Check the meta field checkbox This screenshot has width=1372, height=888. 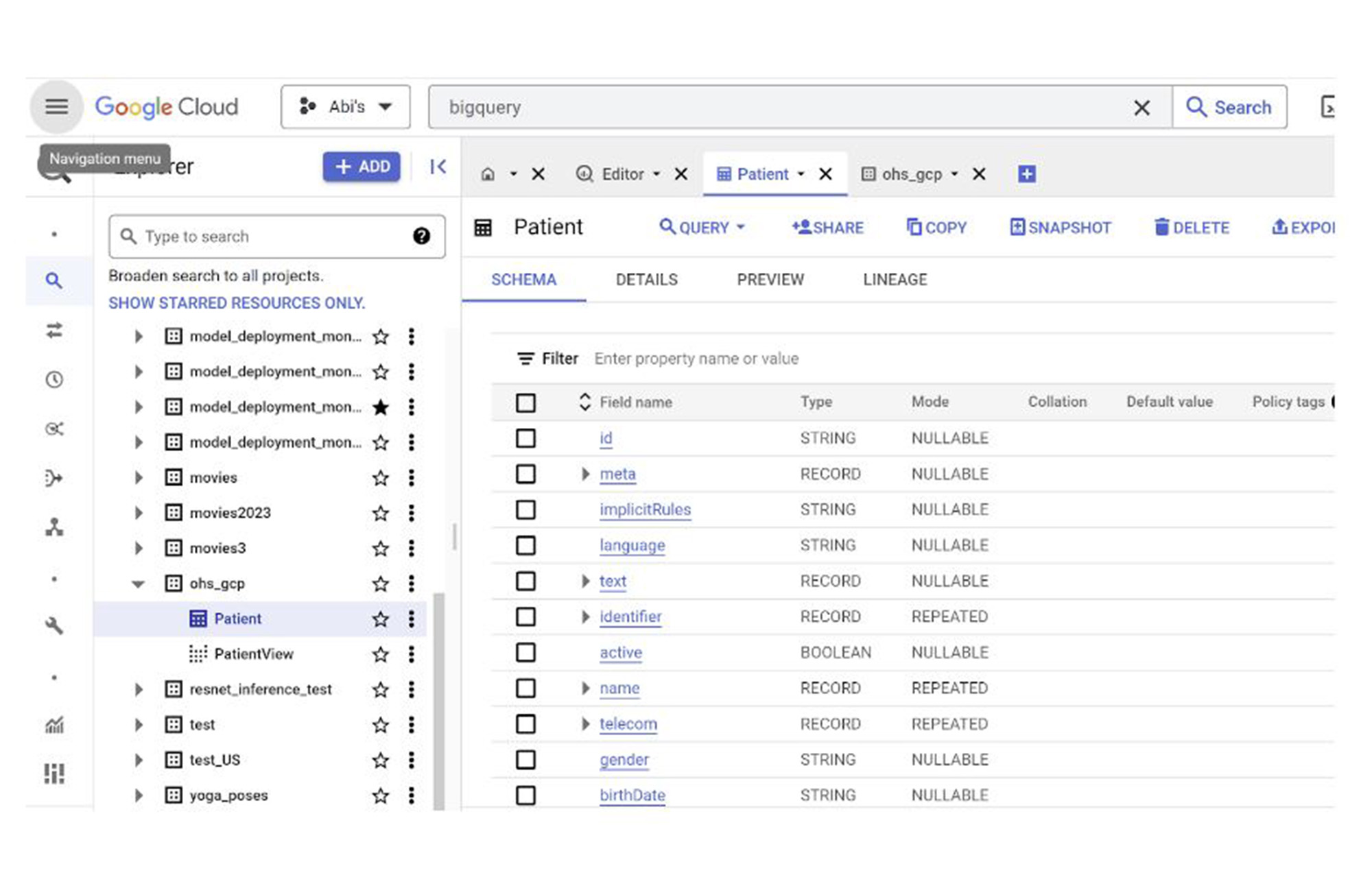coord(525,474)
